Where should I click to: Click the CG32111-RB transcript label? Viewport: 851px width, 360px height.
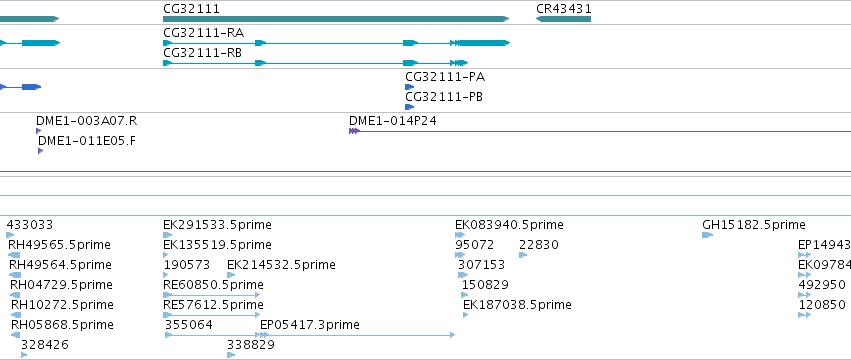(x=202, y=53)
